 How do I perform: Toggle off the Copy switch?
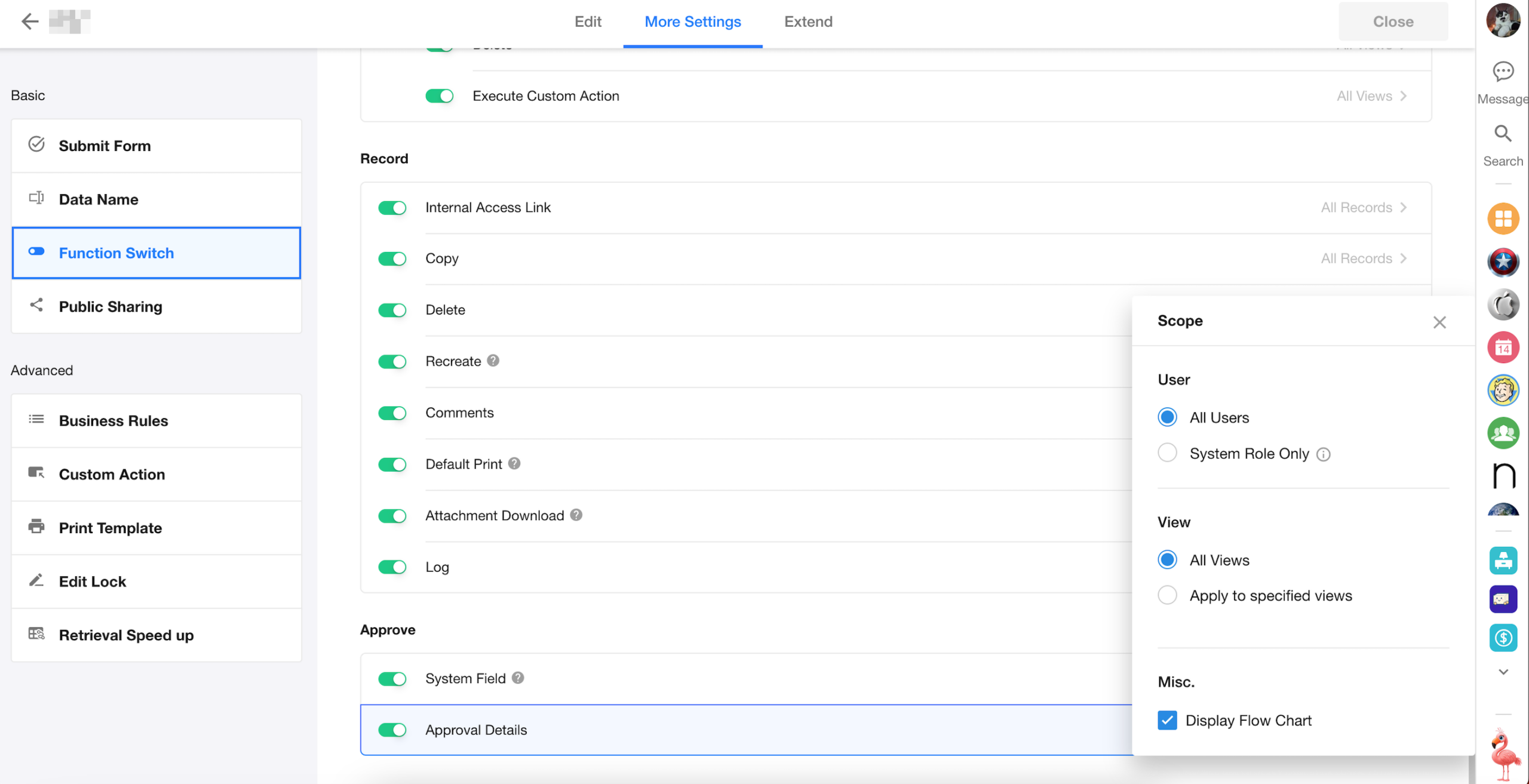click(392, 259)
